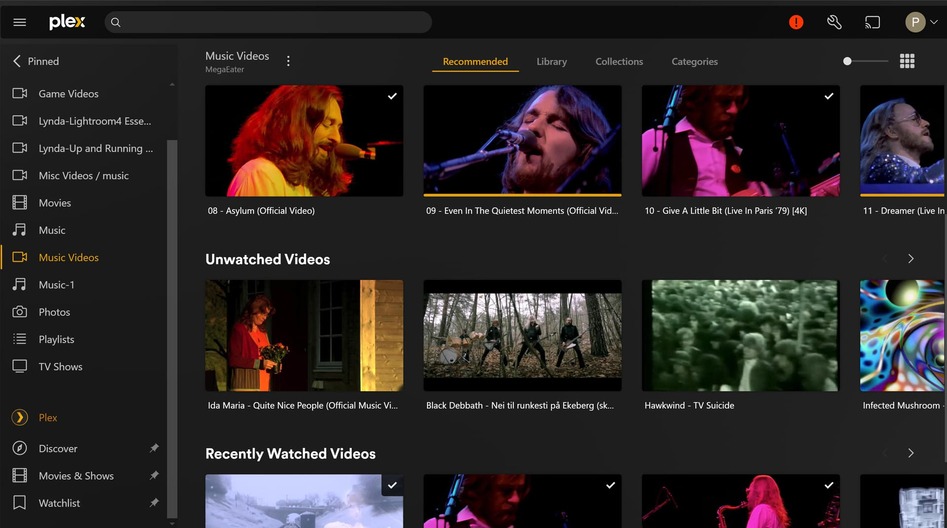Viewport: 947px width, 528px height.
Task: Click the Plex logo
Action: (67, 22)
